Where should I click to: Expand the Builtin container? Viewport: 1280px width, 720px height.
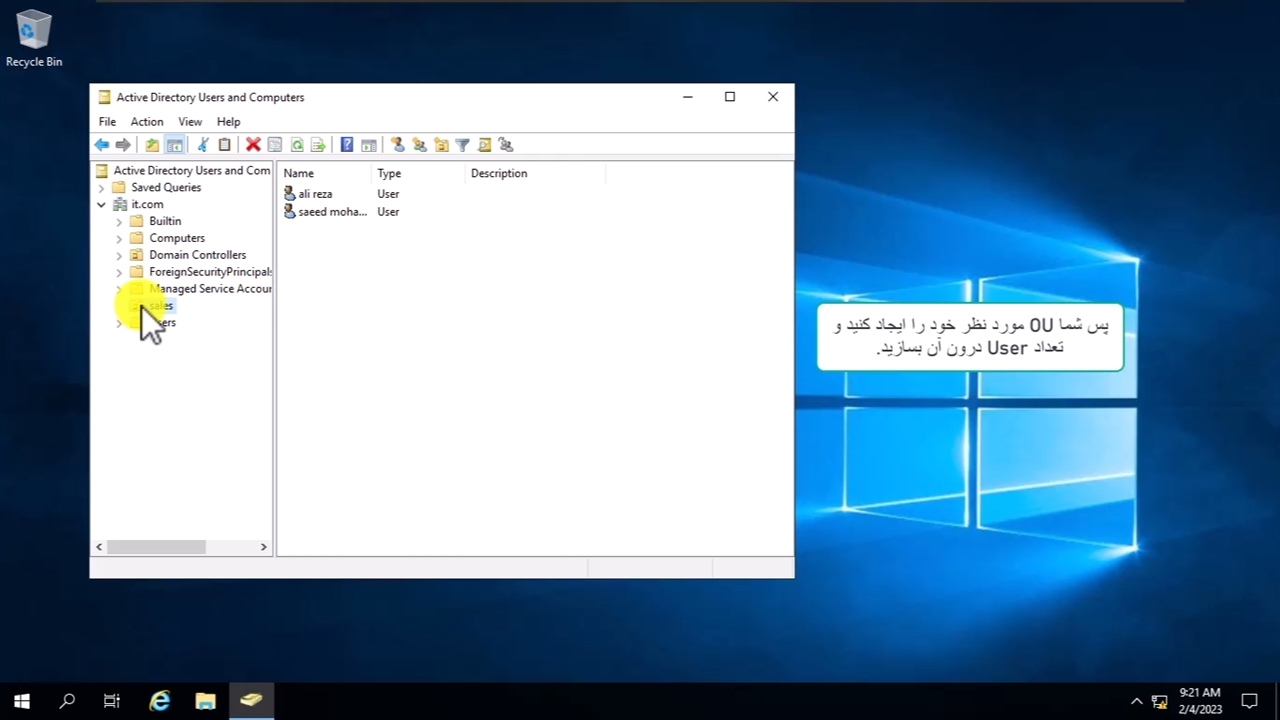[x=119, y=221]
